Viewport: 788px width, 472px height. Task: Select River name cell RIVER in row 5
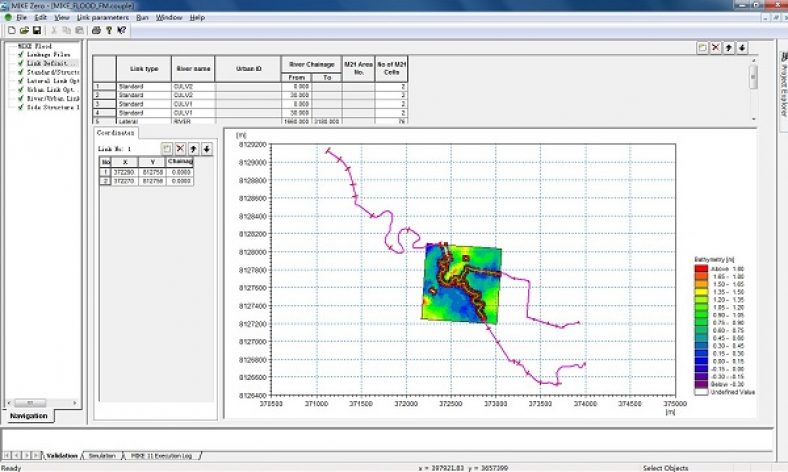194,122
